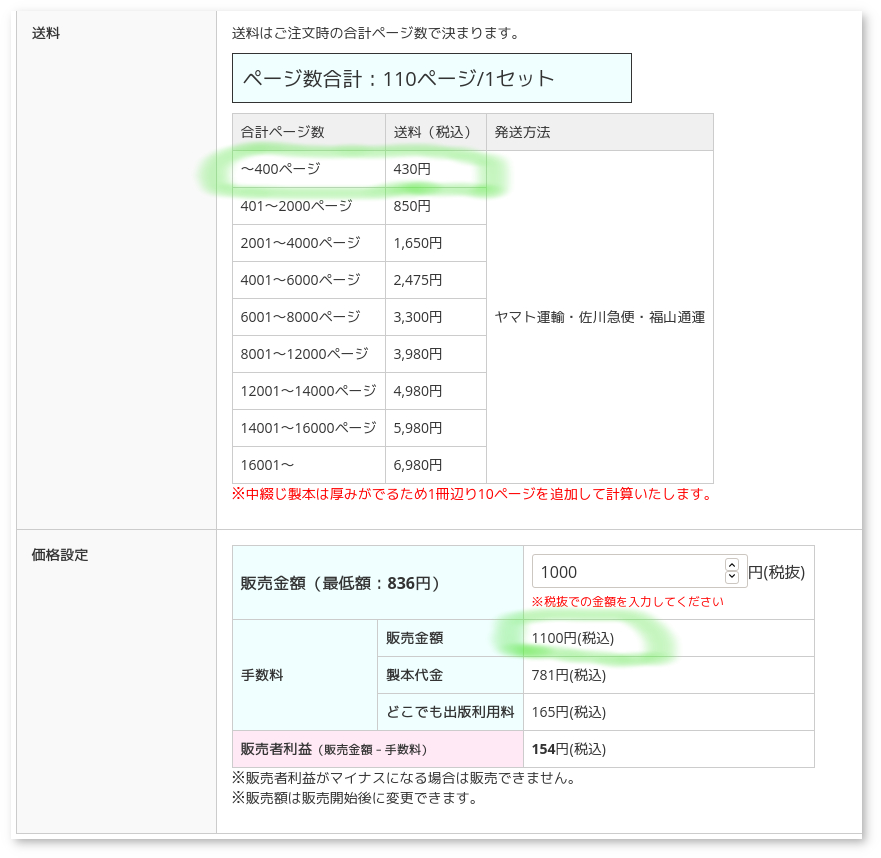Click the ヤマト運輸・佐川急便・福山通運 cell
The height and width of the screenshot is (858, 881).
[599, 317]
